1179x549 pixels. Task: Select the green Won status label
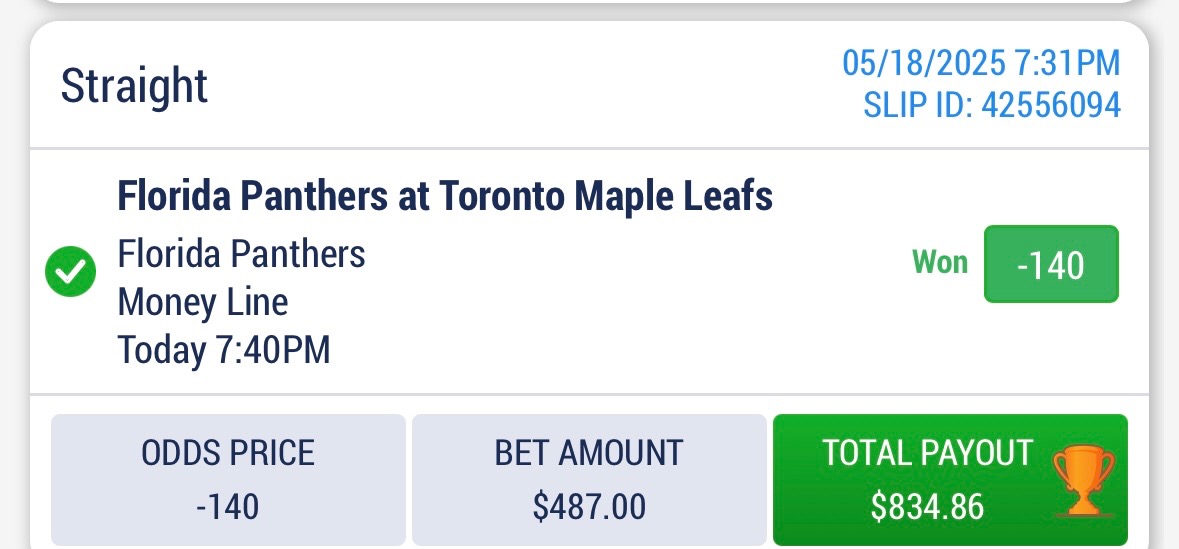(940, 262)
